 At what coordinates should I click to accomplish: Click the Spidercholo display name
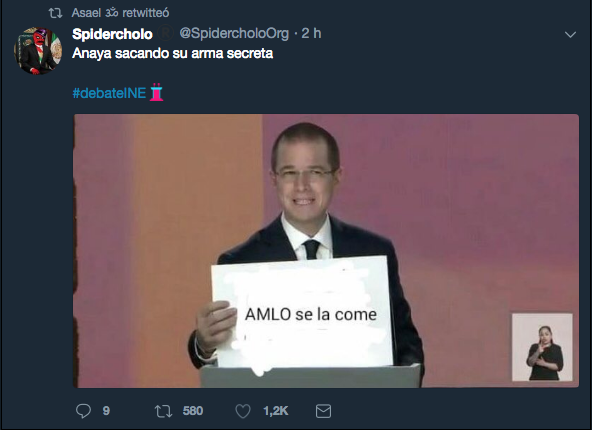(112, 34)
